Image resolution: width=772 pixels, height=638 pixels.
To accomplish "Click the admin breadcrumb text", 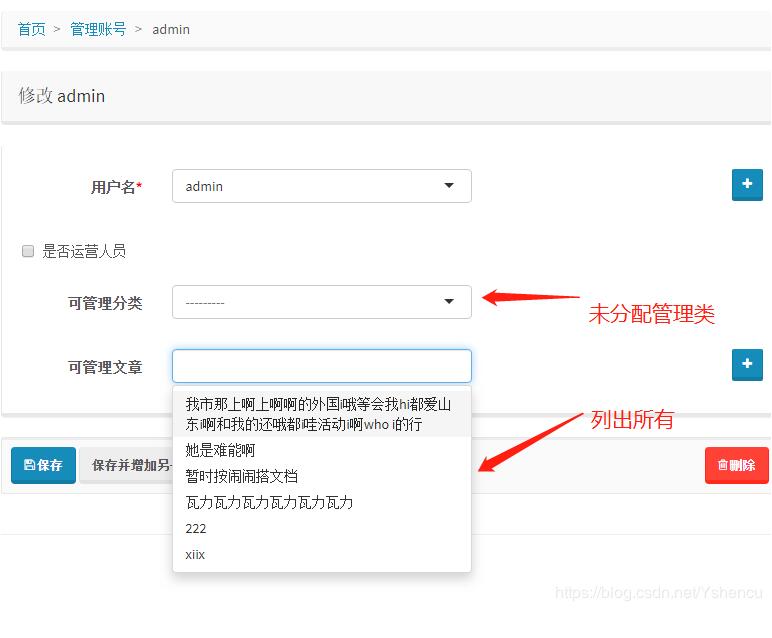I will tap(171, 30).
